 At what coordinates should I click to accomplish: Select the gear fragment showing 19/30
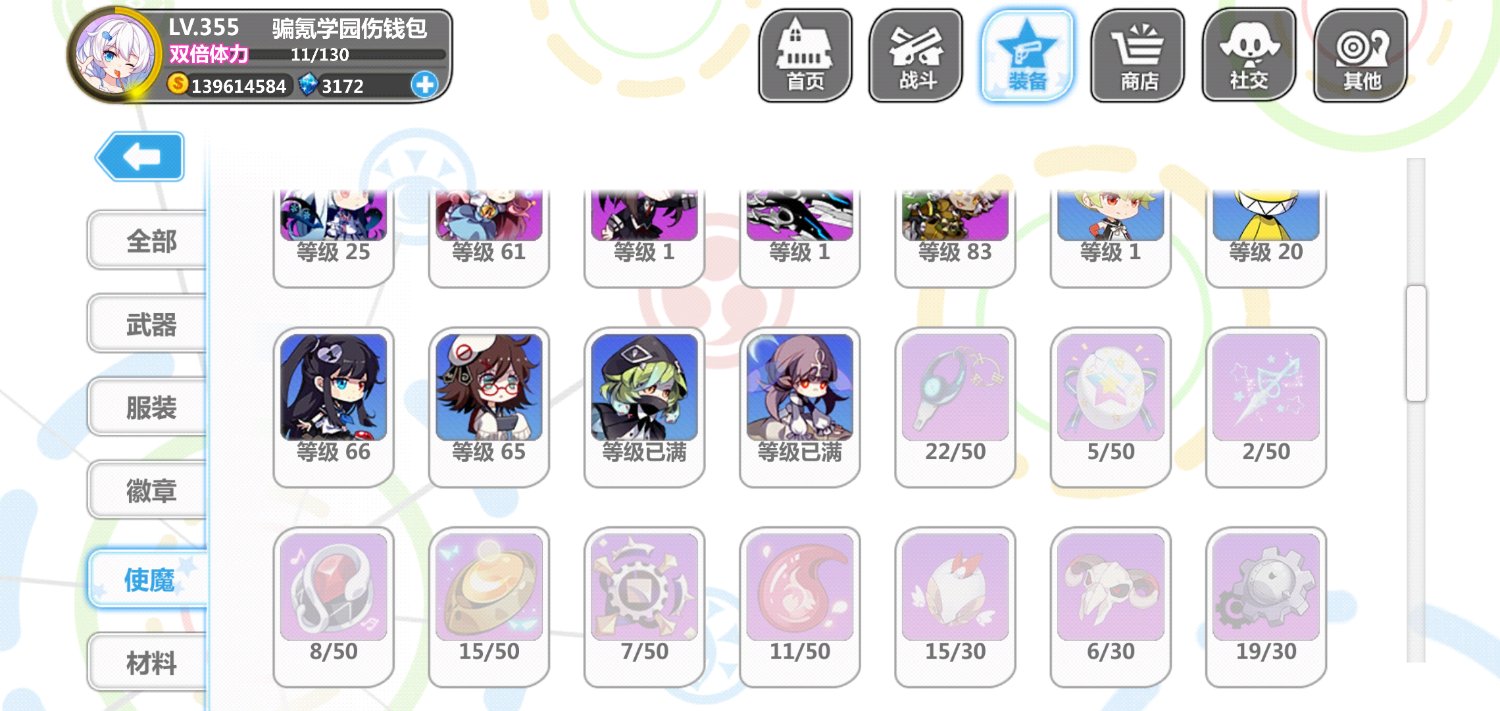click(x=1266, y=607)
